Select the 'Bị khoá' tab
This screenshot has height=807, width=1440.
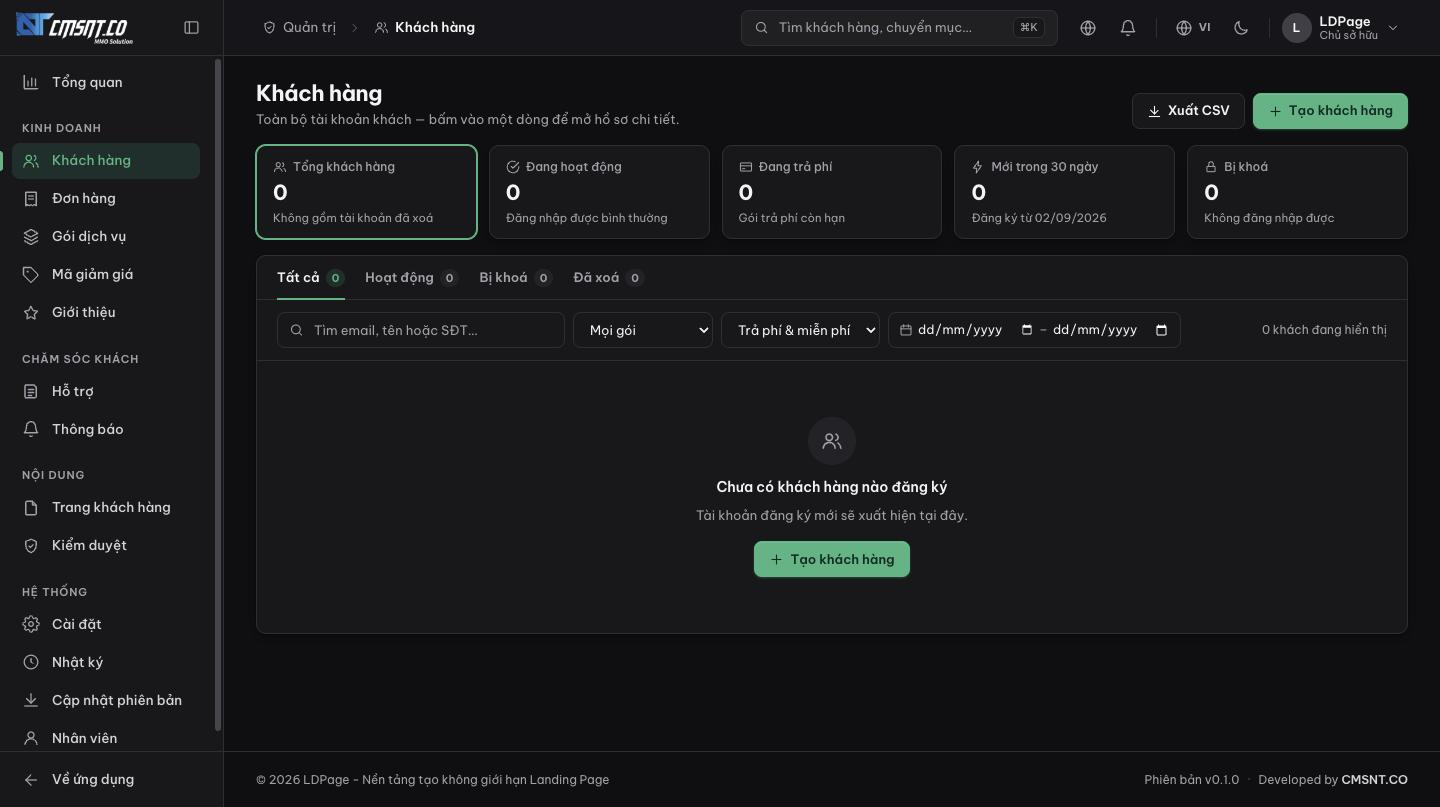pyautogui.click(x=515, y=278)
